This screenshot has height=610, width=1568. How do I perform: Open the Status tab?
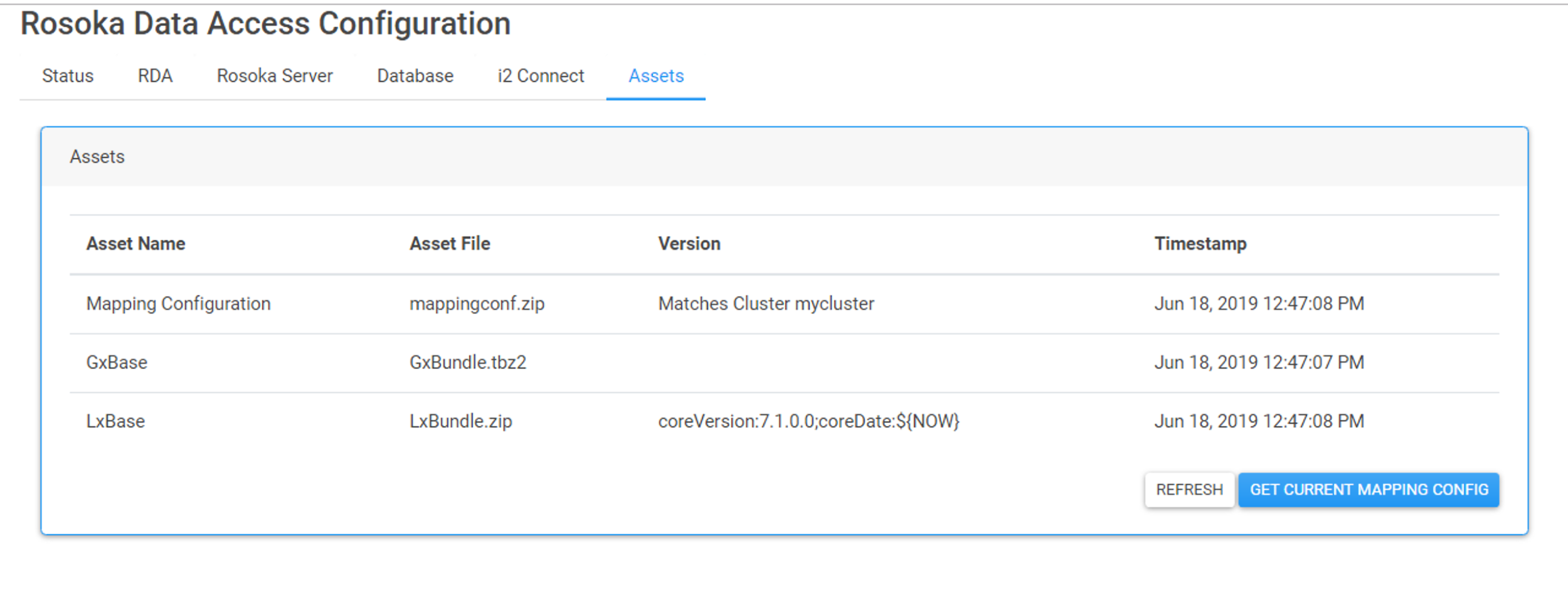[x=68, y=76]
